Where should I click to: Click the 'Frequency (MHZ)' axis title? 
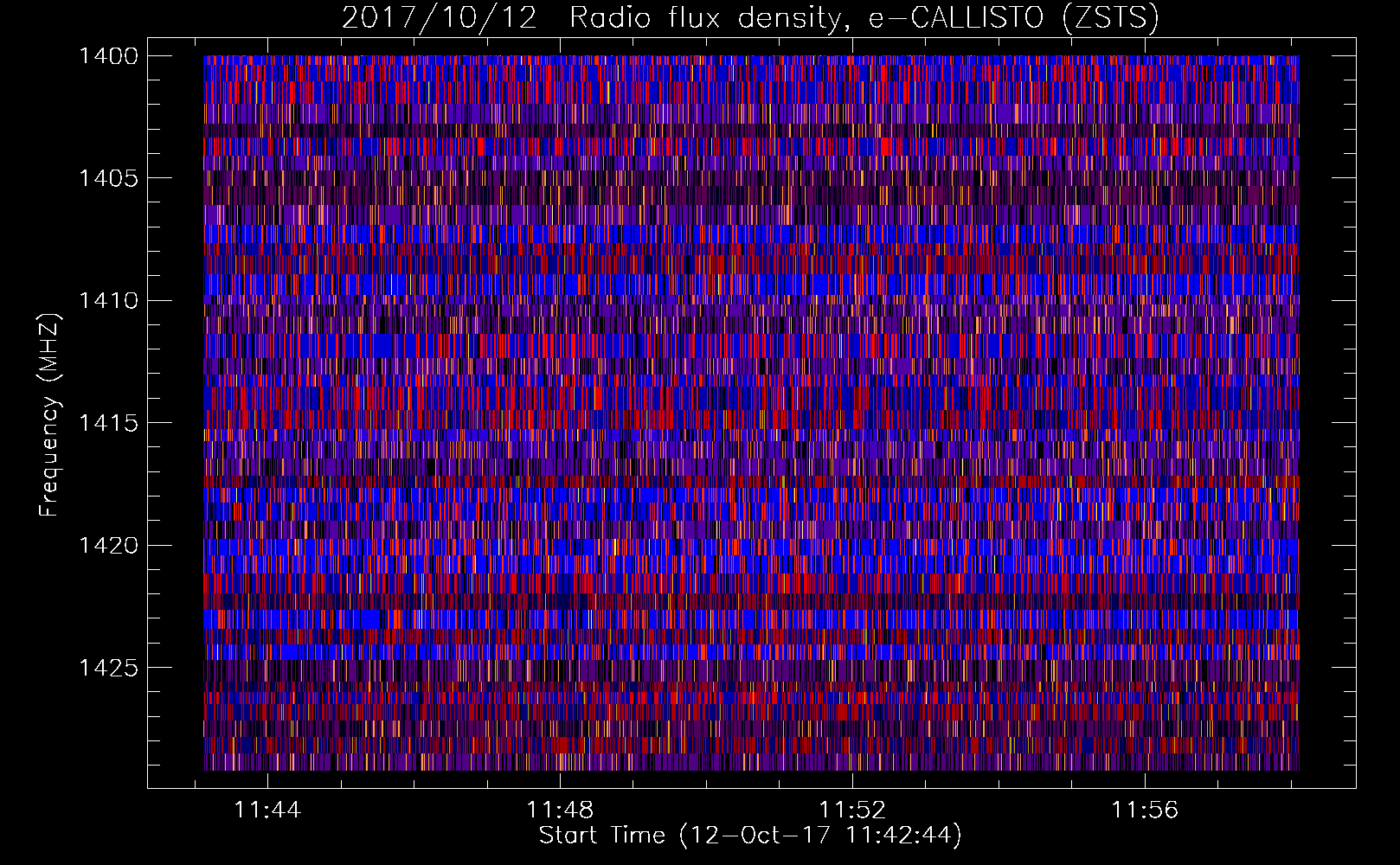tap(50, 415)
